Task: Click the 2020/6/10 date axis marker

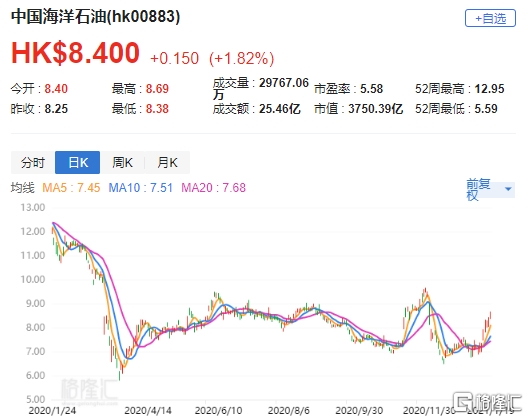Action: coord(218,411)
